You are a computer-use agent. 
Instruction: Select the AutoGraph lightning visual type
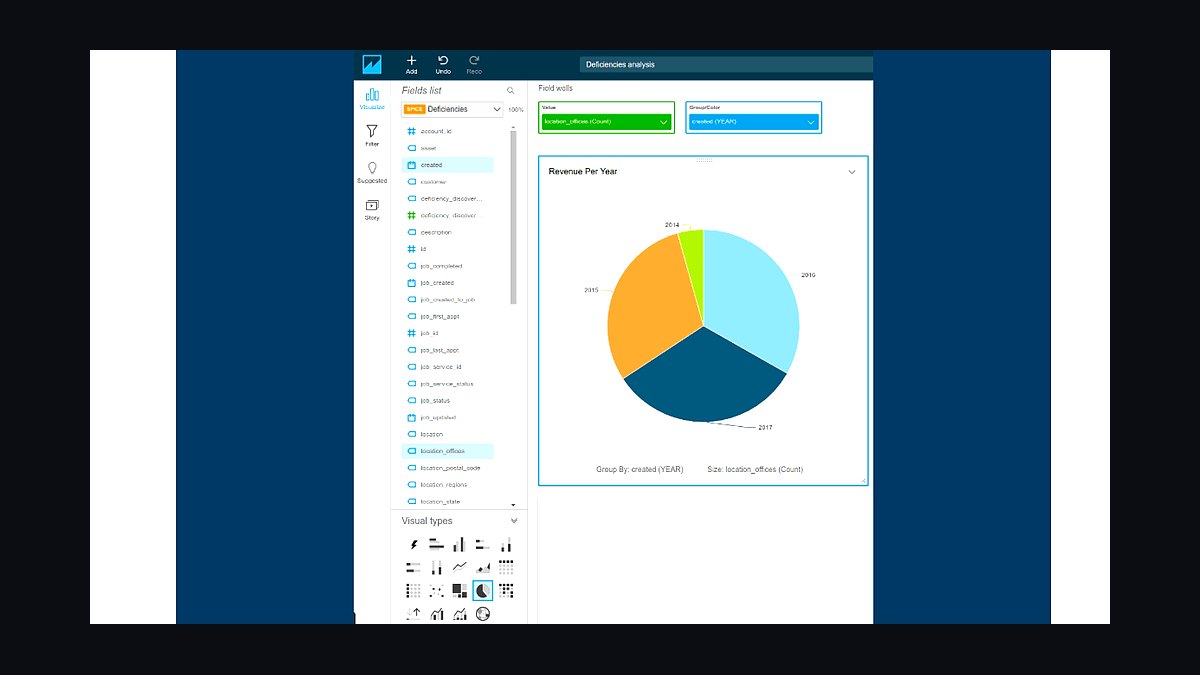click(x=413, y=545)
